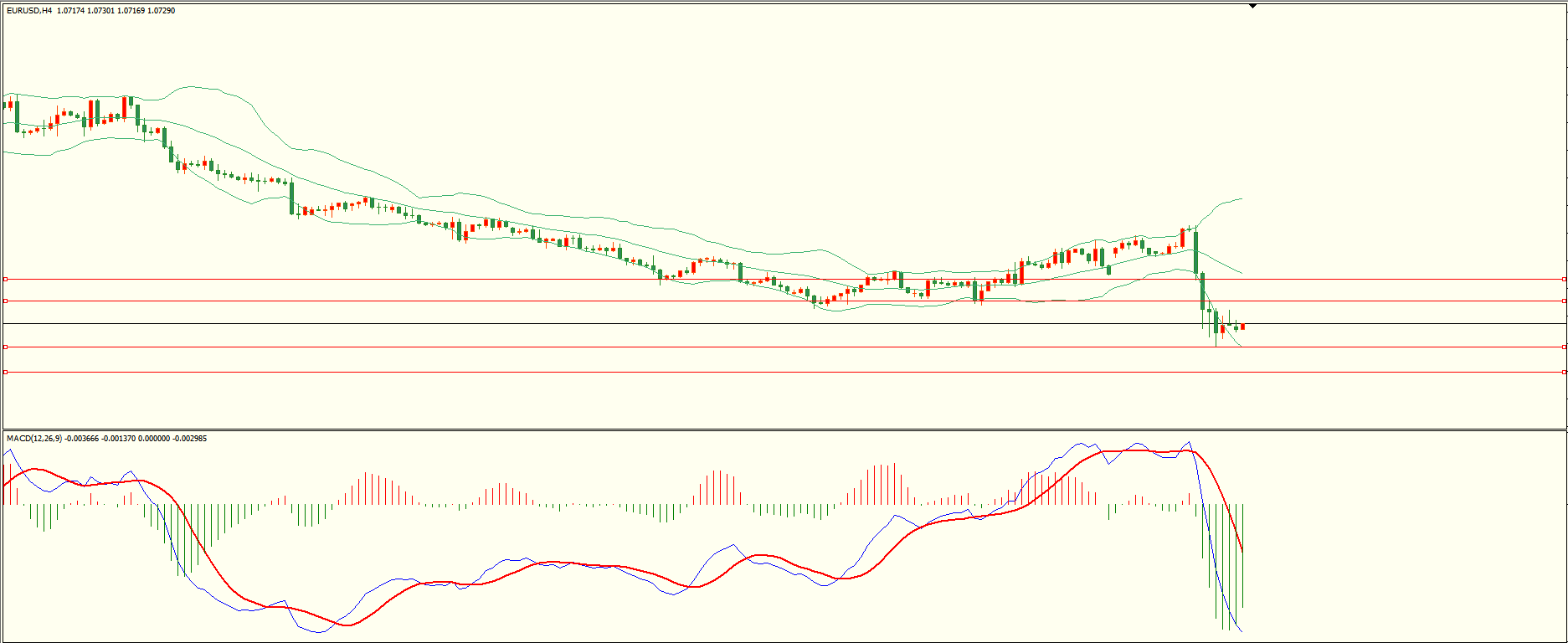Select the left handle of second red horizontal line
Screen dimensions: 1568x643
tap(5, 301)
